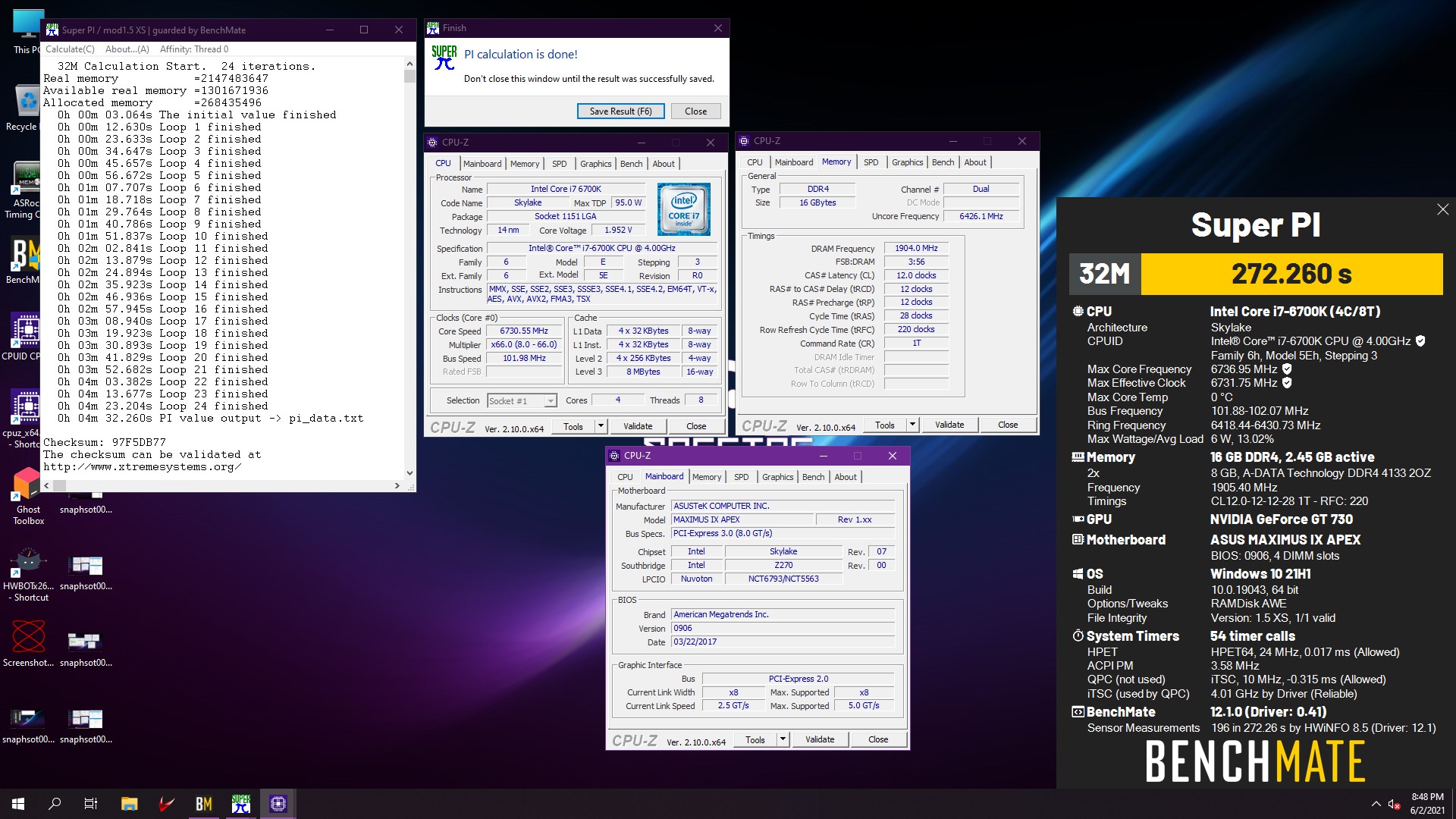
Task: Open Memory tab in CPU-Z Mainboard window
Action: tap(707, 477)
